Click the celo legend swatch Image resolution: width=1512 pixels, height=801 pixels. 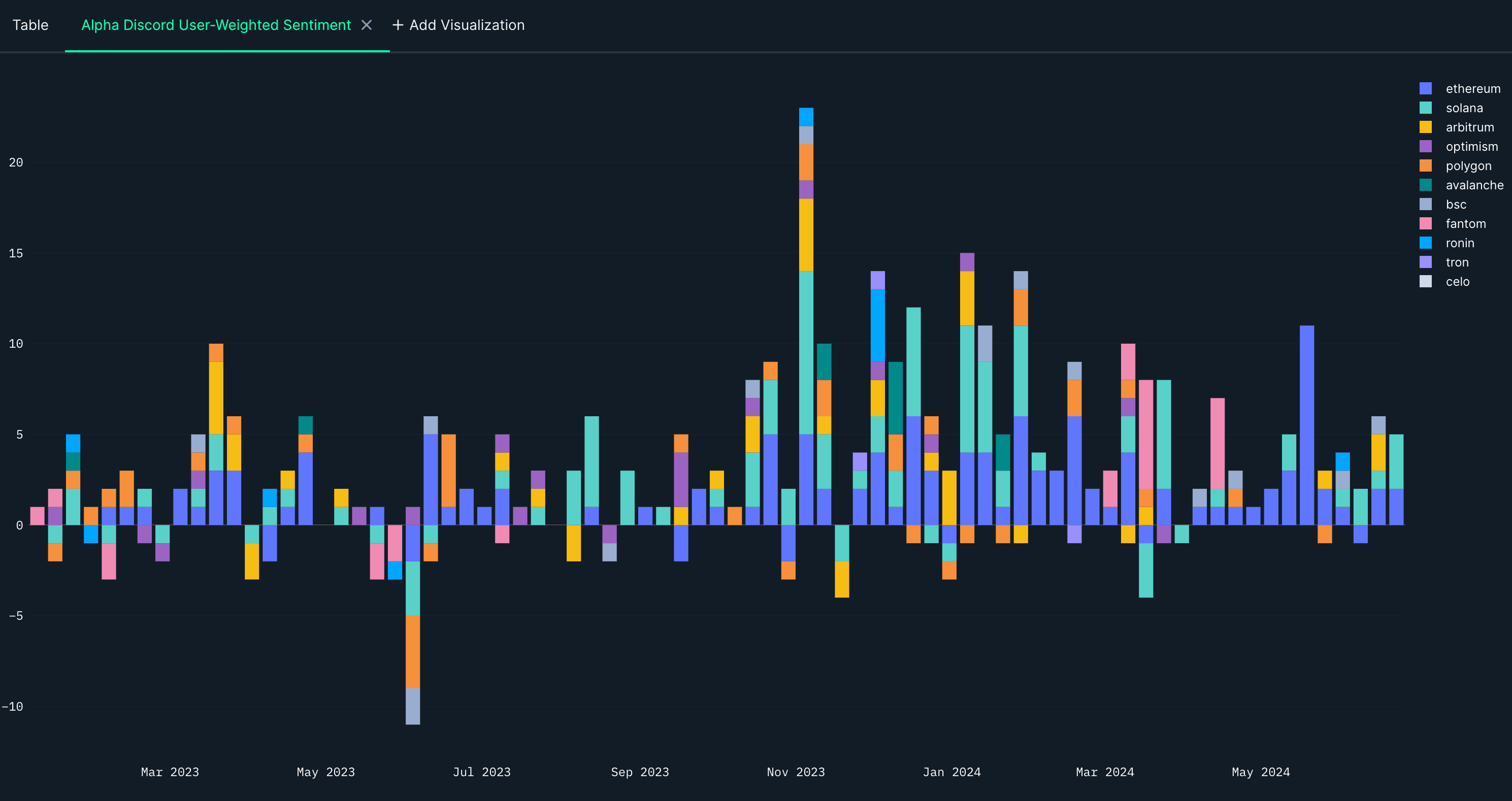coord(1425,282)
